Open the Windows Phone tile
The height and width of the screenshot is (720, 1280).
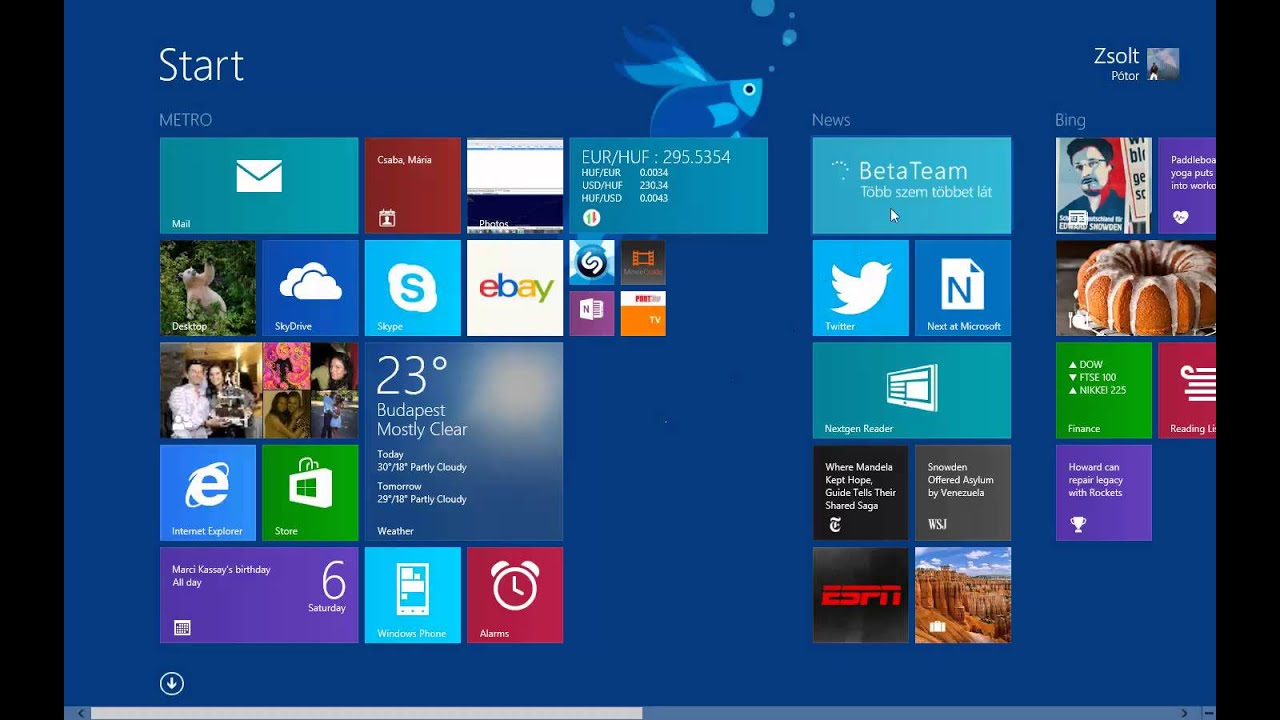coord(412,595)
